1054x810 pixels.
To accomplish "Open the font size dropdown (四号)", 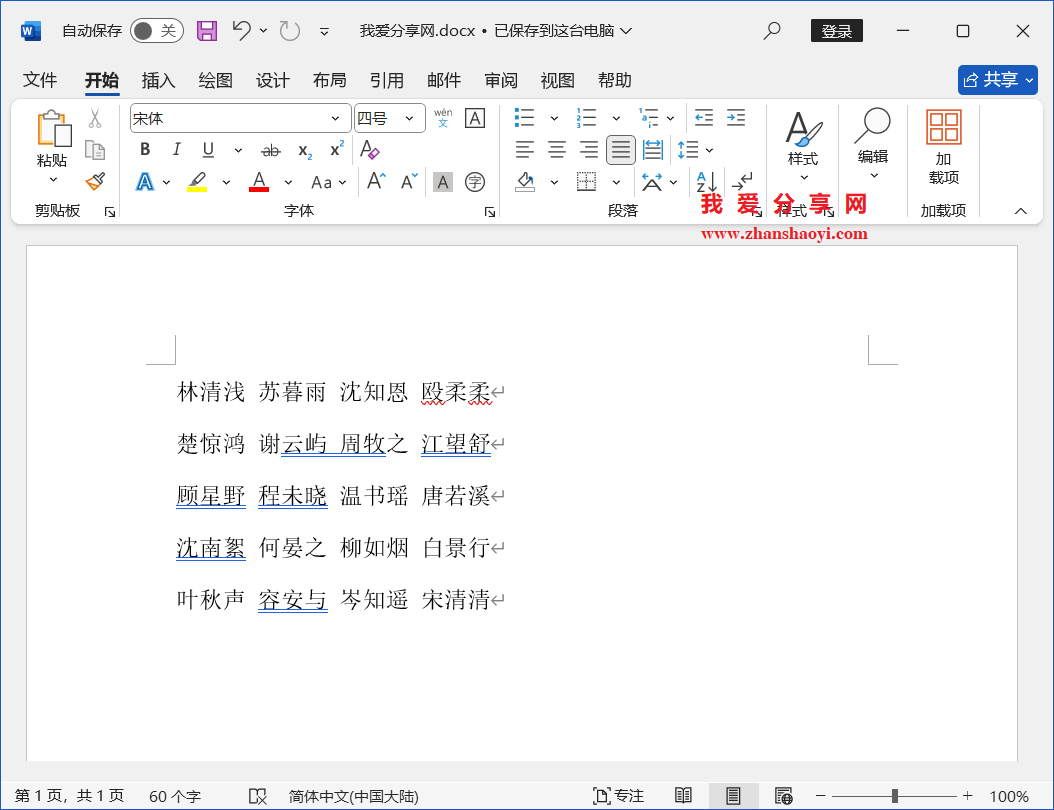I will coord(409,119).
